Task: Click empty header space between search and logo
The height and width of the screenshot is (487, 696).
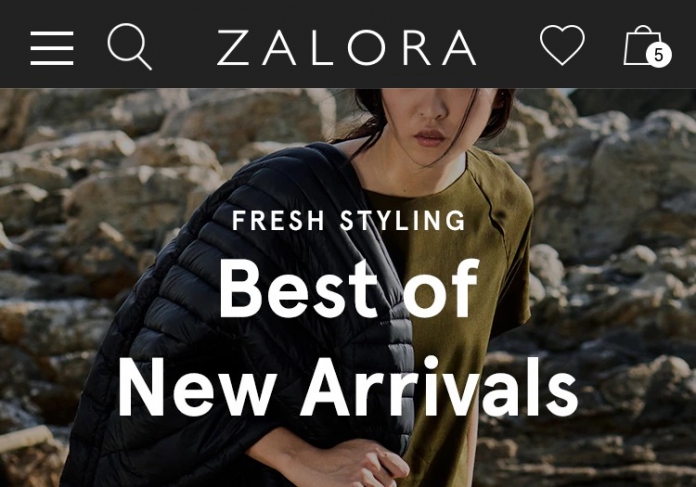Action: 184,47
